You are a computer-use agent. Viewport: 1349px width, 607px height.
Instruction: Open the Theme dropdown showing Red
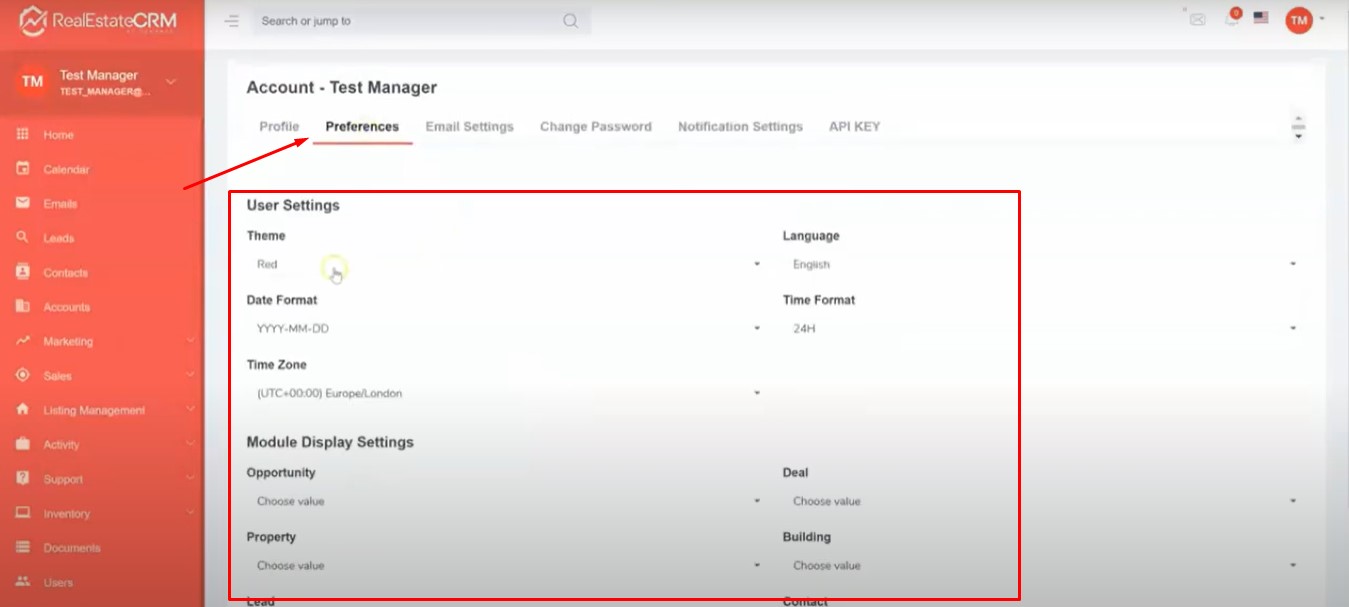[505, 265]
